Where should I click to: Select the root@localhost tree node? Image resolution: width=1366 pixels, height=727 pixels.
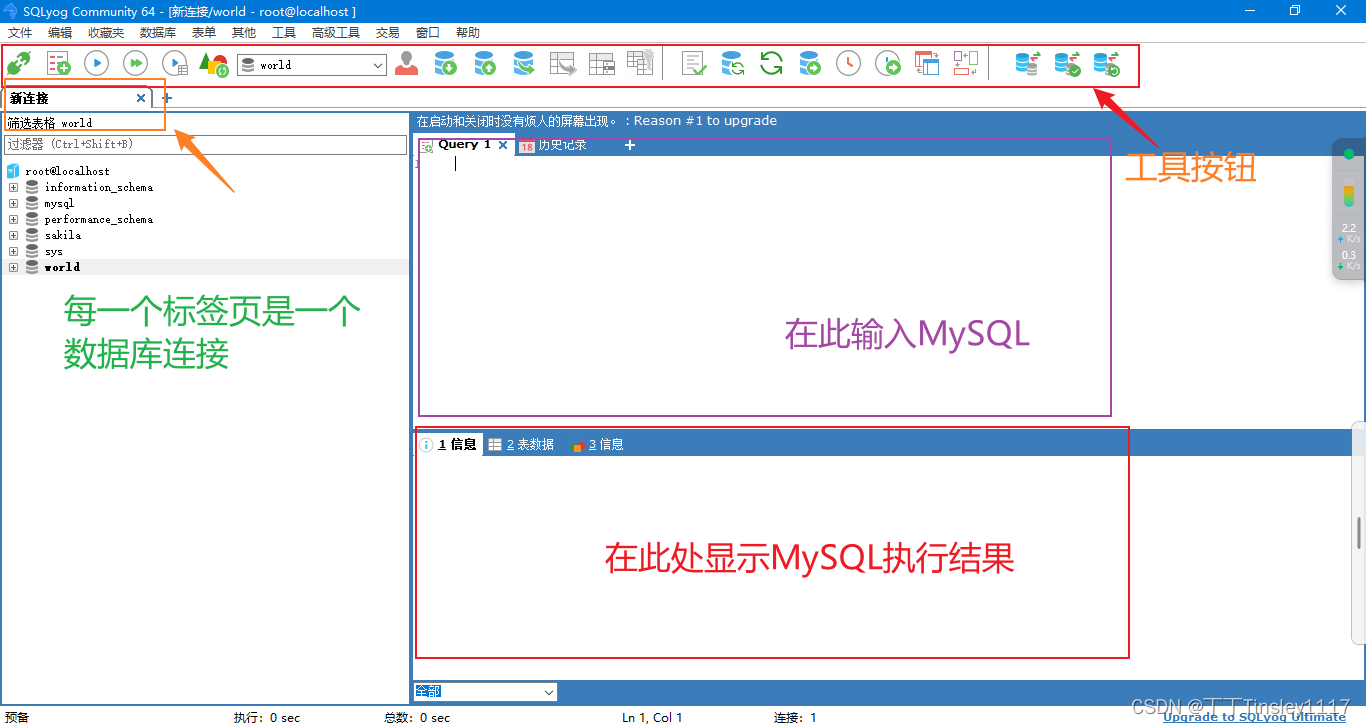pyautogui.click(x=67, y=171)
